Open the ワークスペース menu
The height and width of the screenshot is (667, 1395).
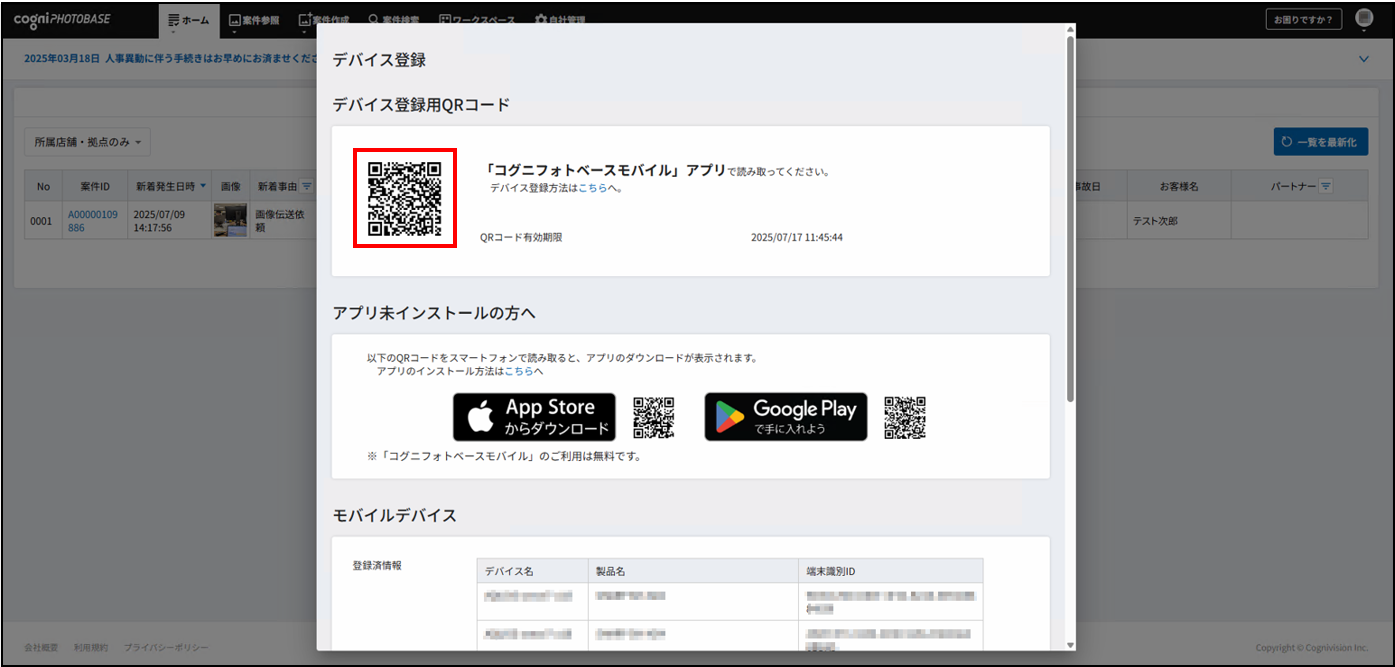pos(478,20)
